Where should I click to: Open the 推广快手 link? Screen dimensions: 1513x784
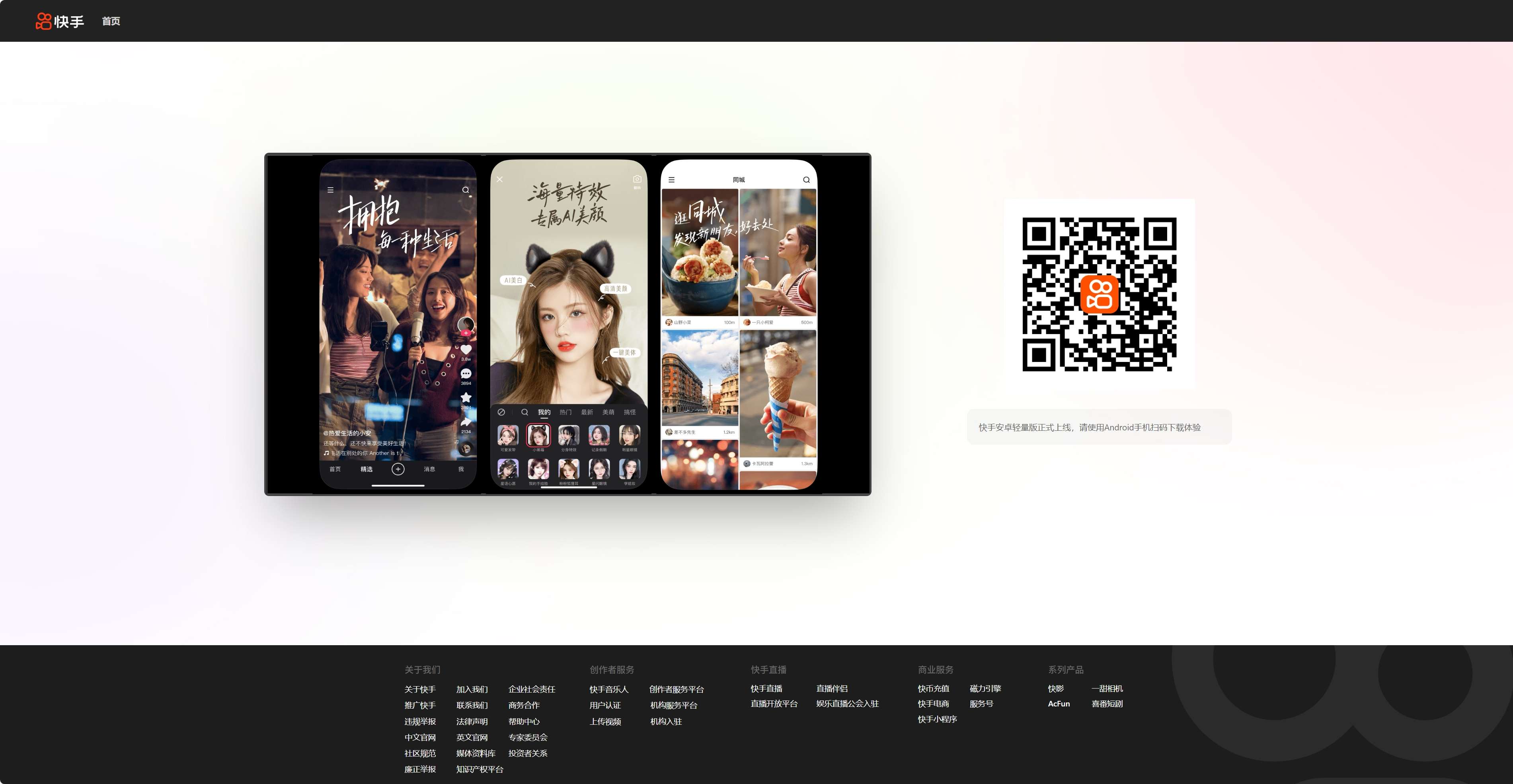[420, 705]
